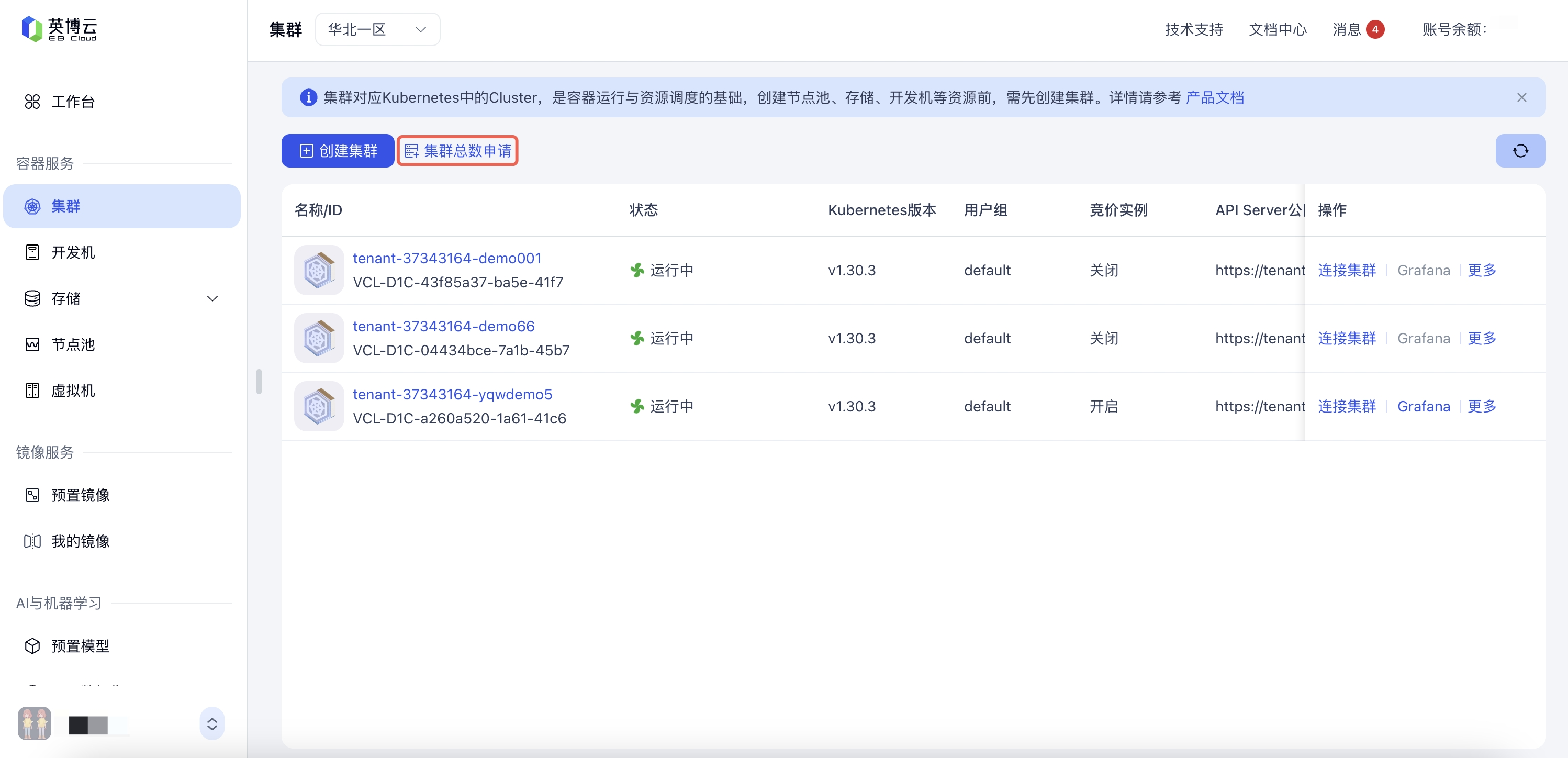Open the 工作台 workbench sidebar item
Viewport: 1568px width, 758px height.
coord(72,102)
